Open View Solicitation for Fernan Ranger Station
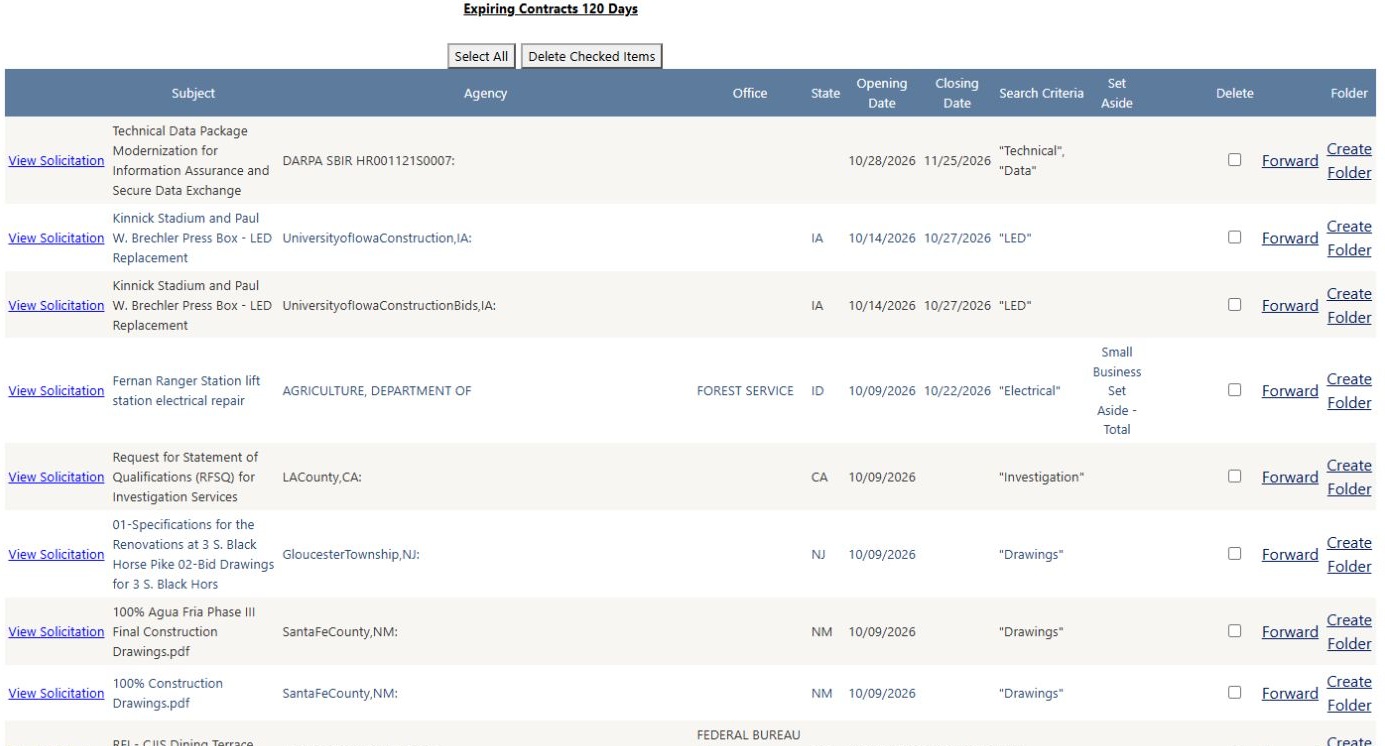The height and width of the screenshot is (746, 1385). 56,391
